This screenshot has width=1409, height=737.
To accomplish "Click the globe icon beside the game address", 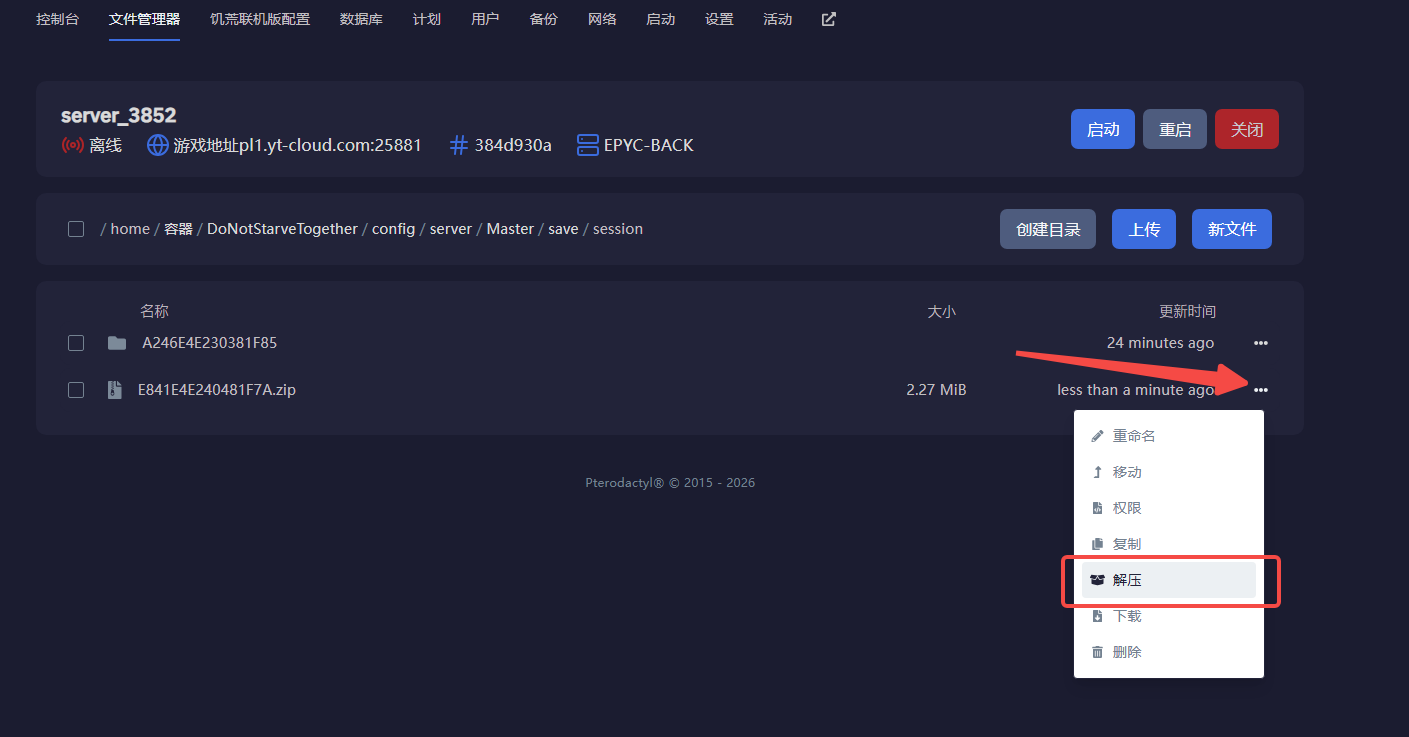I will (158, 145).
